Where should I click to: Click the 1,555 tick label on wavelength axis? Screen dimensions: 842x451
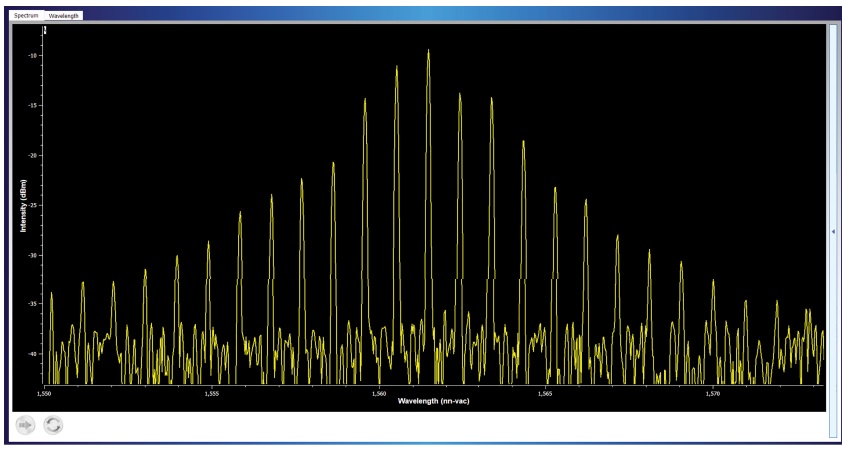click(x=212, y=393)
